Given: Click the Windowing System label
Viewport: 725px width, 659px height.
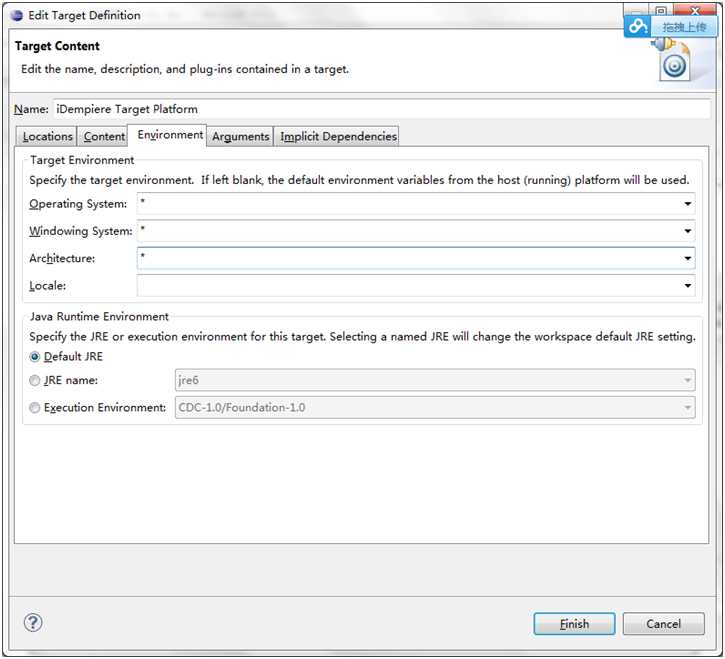Looking at the screenshot, I should (x=80, y=231).
